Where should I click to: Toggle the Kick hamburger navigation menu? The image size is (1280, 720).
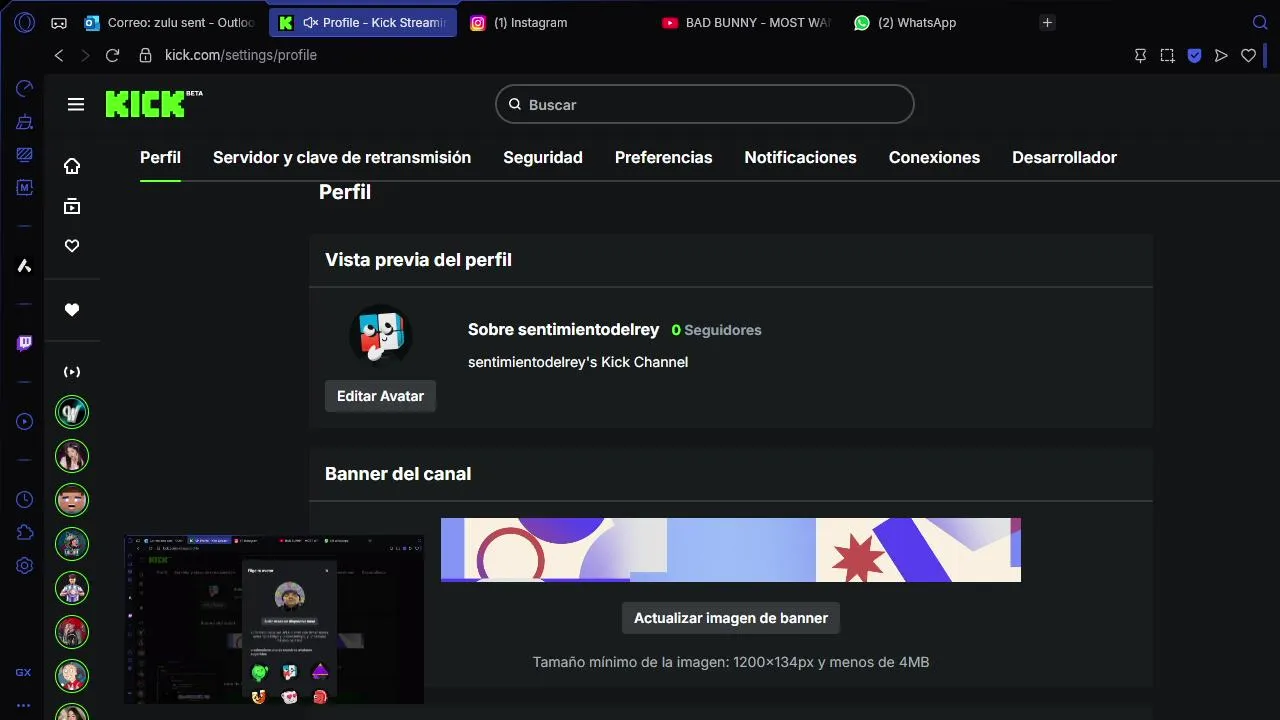point(76,104)
